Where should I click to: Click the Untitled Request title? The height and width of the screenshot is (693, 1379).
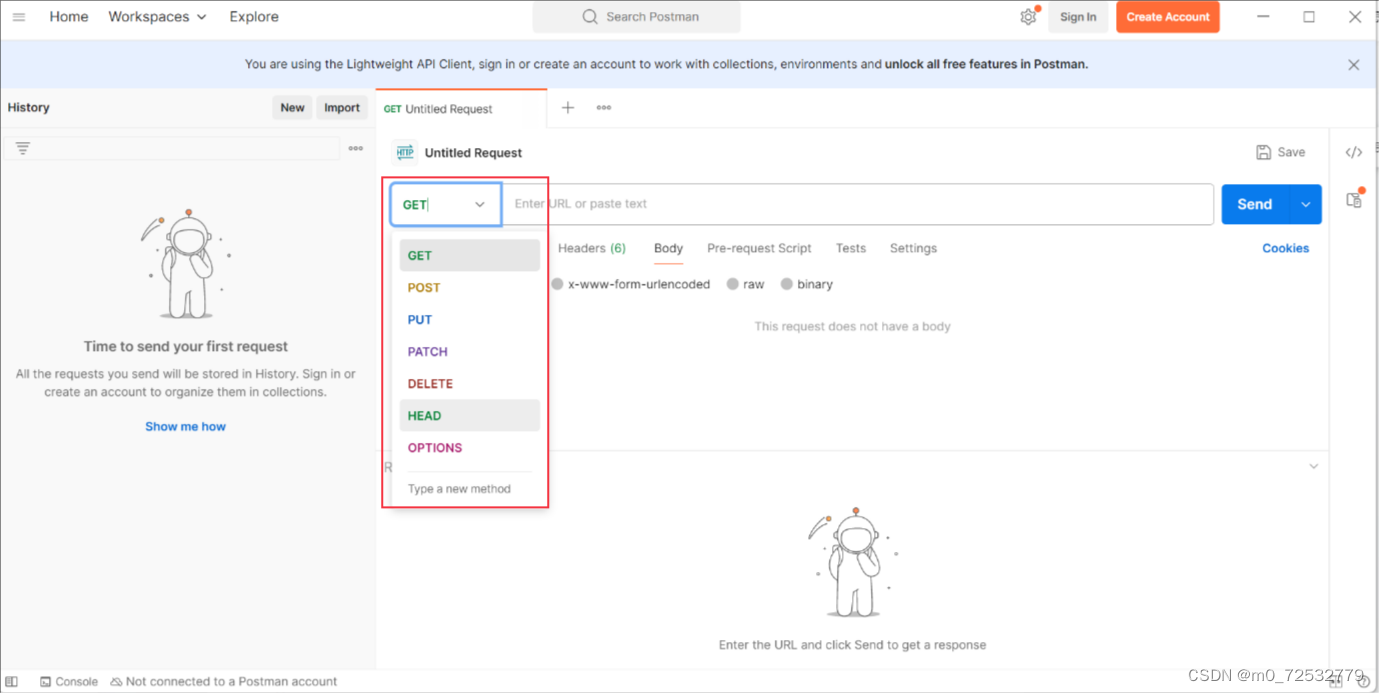473,153
